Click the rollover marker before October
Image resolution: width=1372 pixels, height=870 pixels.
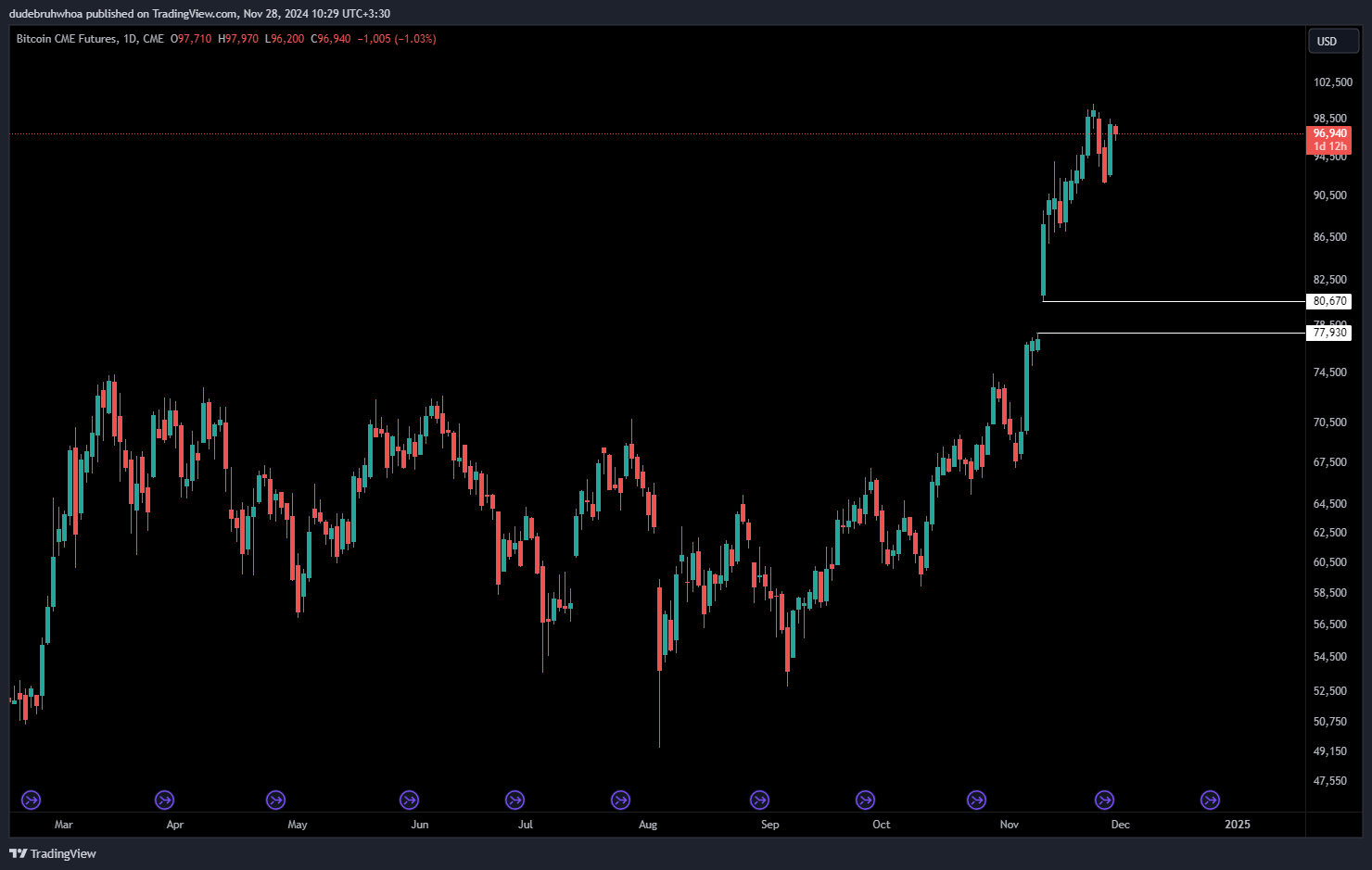[865, 800]
